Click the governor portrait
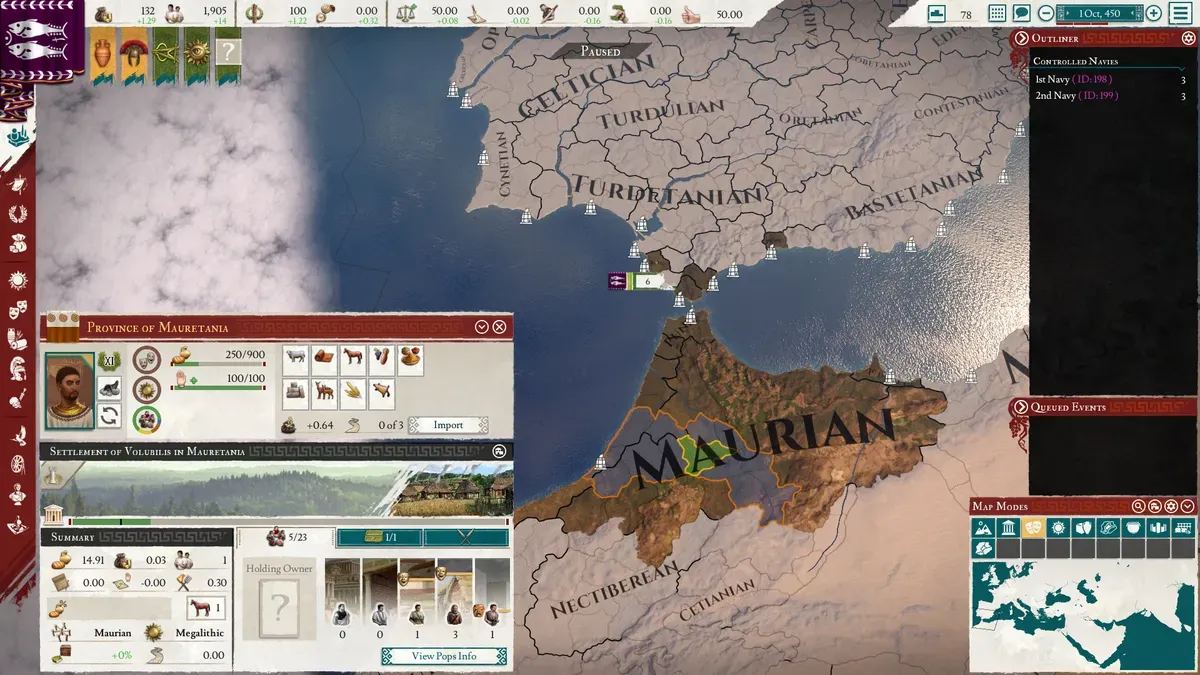 70,391
